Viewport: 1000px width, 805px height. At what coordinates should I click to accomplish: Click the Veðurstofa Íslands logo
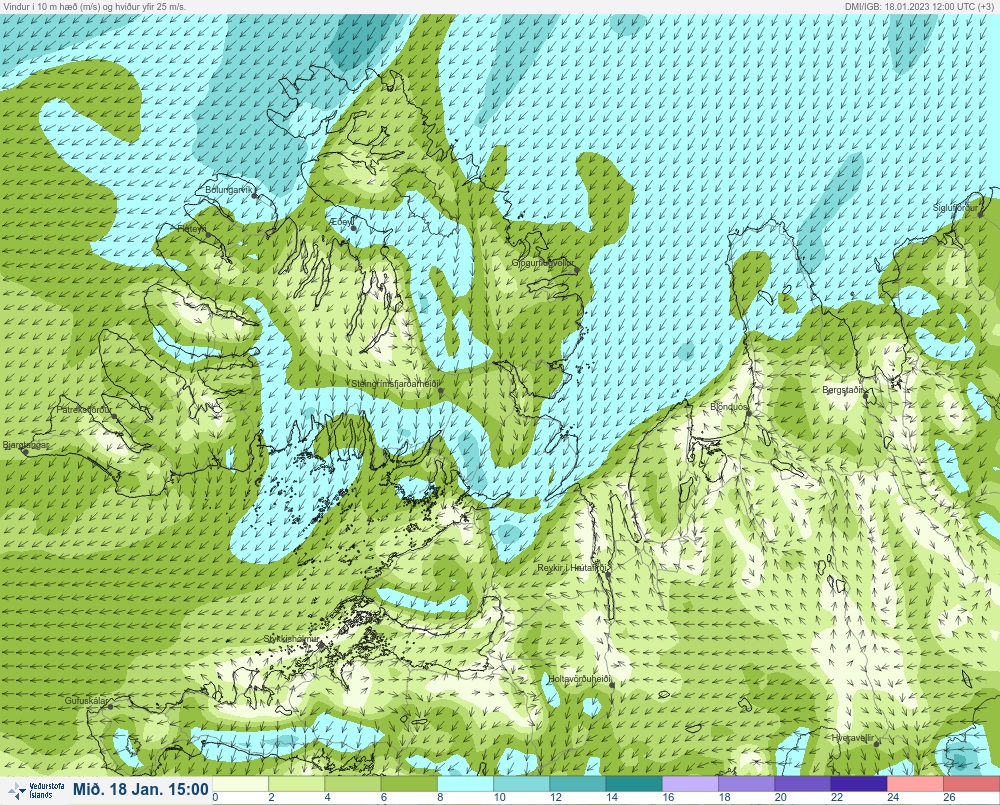(34, 790)
